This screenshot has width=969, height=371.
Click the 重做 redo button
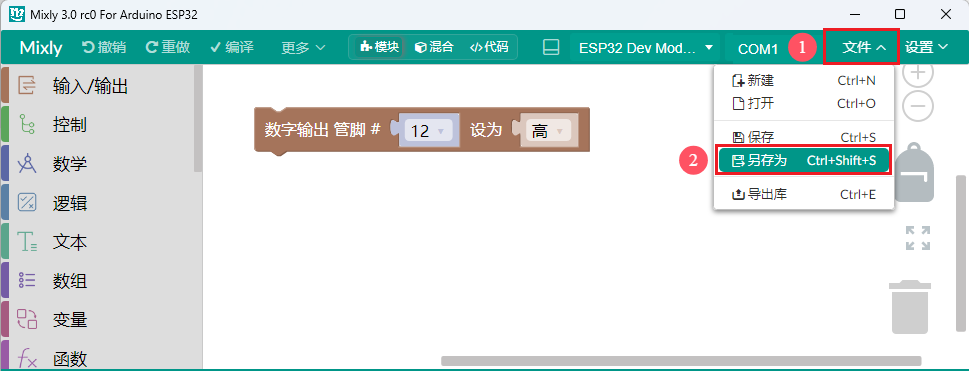click(x=167, y=47)
